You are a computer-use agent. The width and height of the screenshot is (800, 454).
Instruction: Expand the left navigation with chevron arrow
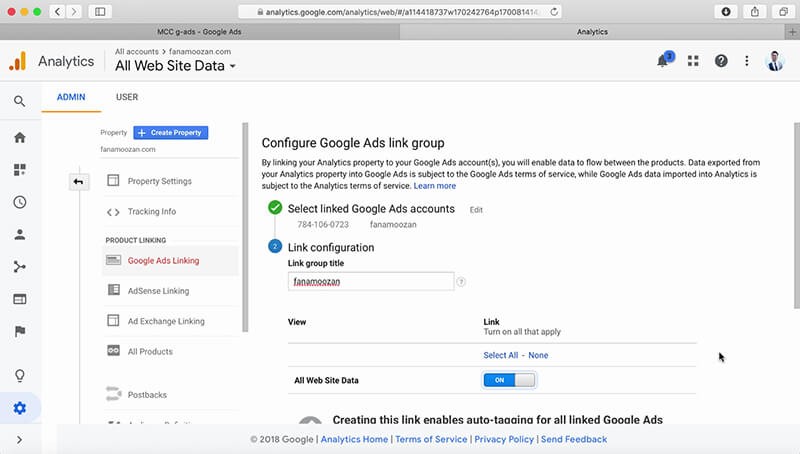(19, 440)
